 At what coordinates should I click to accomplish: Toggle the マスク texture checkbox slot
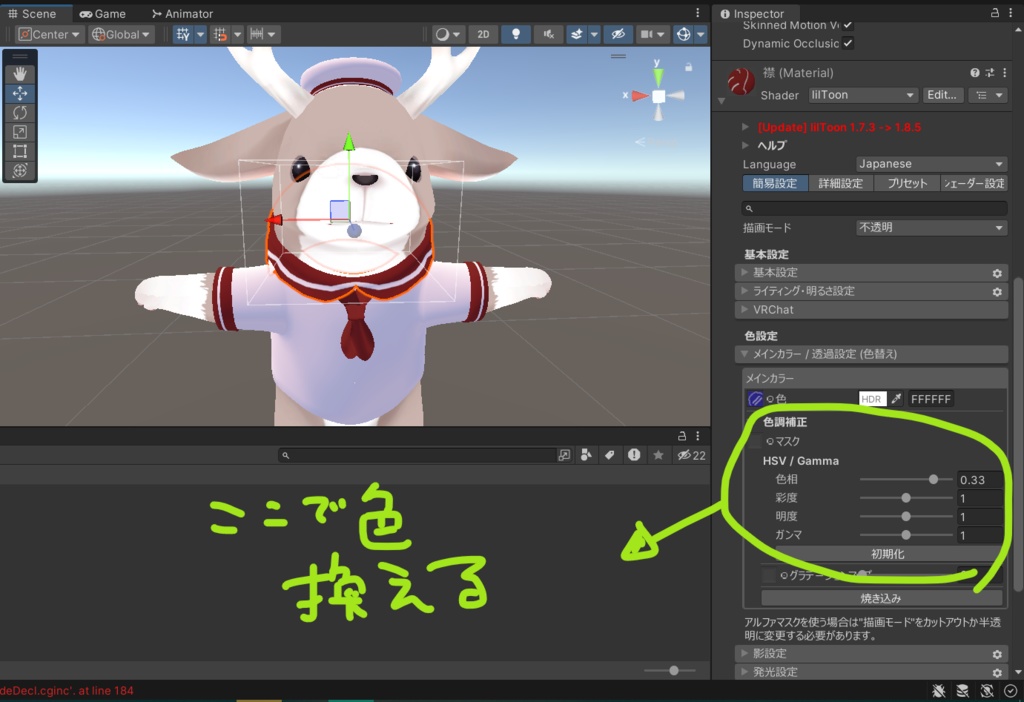click(755, 441)
